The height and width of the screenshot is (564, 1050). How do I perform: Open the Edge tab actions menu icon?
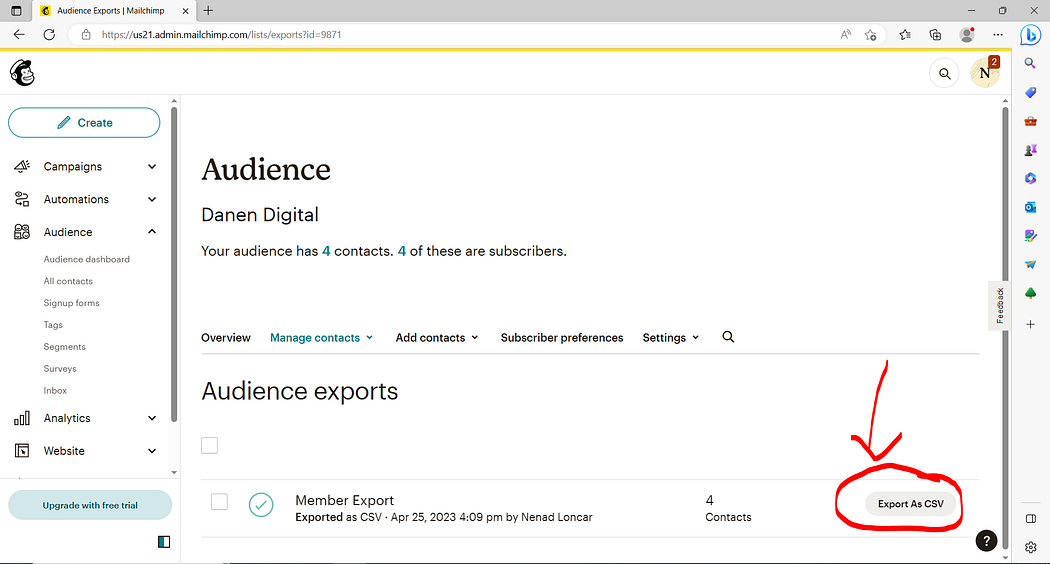coord(16,11)
